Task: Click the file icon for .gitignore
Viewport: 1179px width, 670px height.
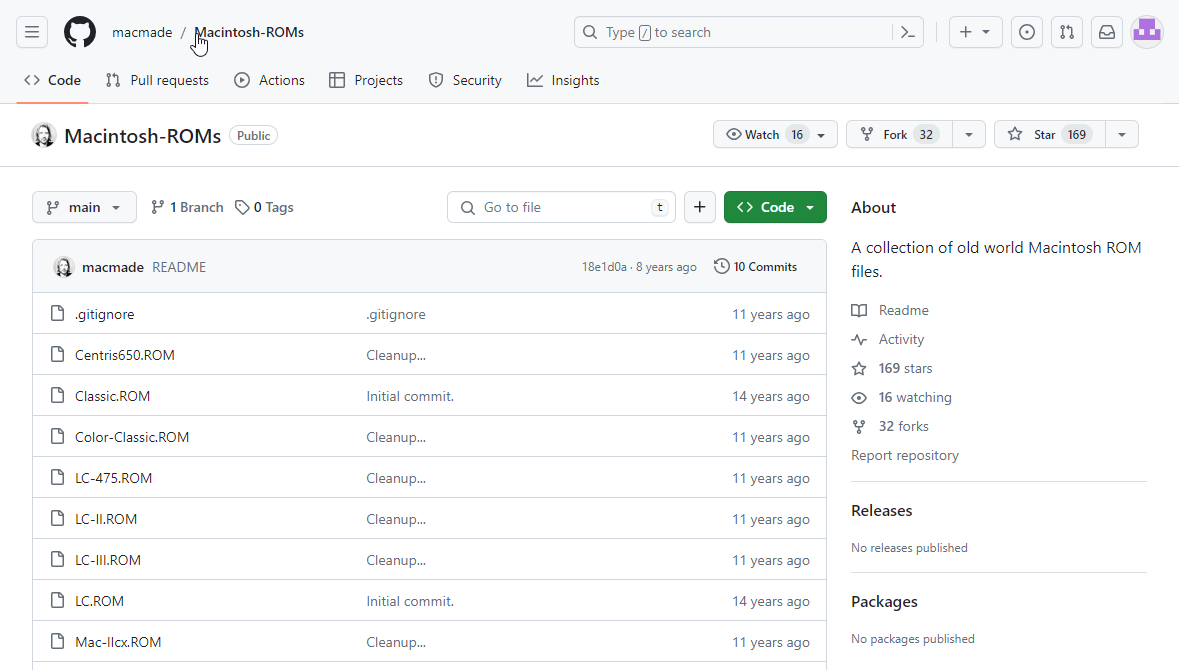Action: click(57, 314)
